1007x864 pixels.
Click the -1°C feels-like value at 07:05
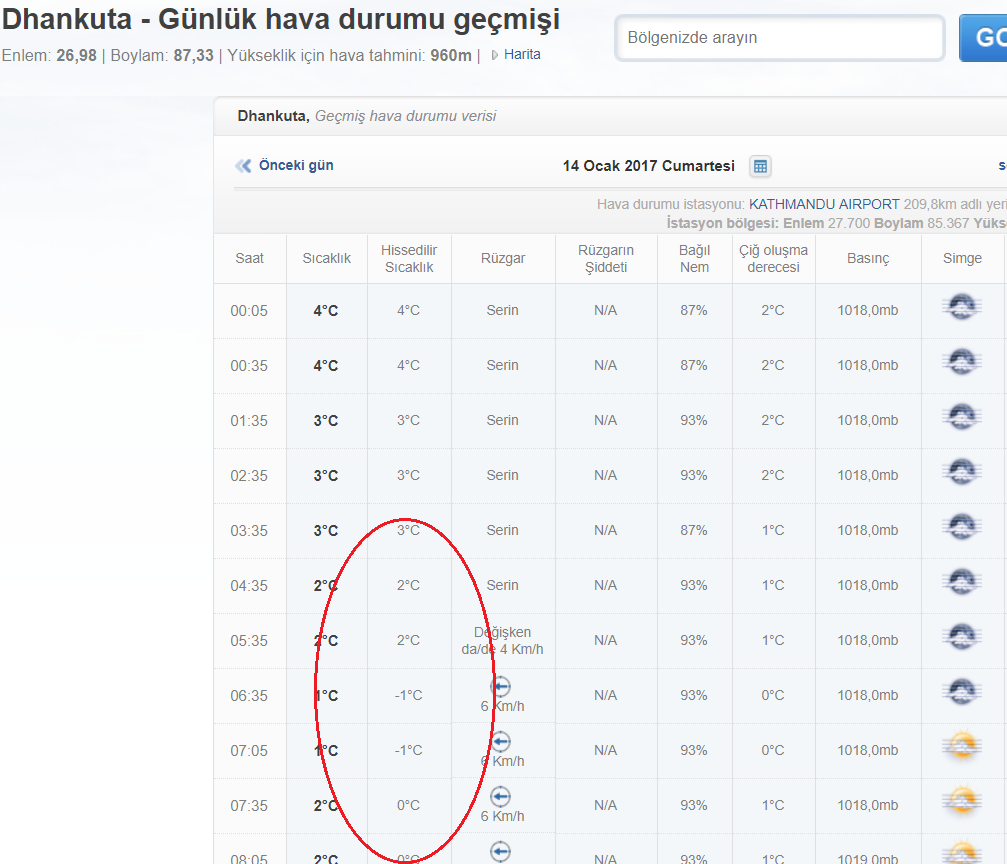[408, 750]
